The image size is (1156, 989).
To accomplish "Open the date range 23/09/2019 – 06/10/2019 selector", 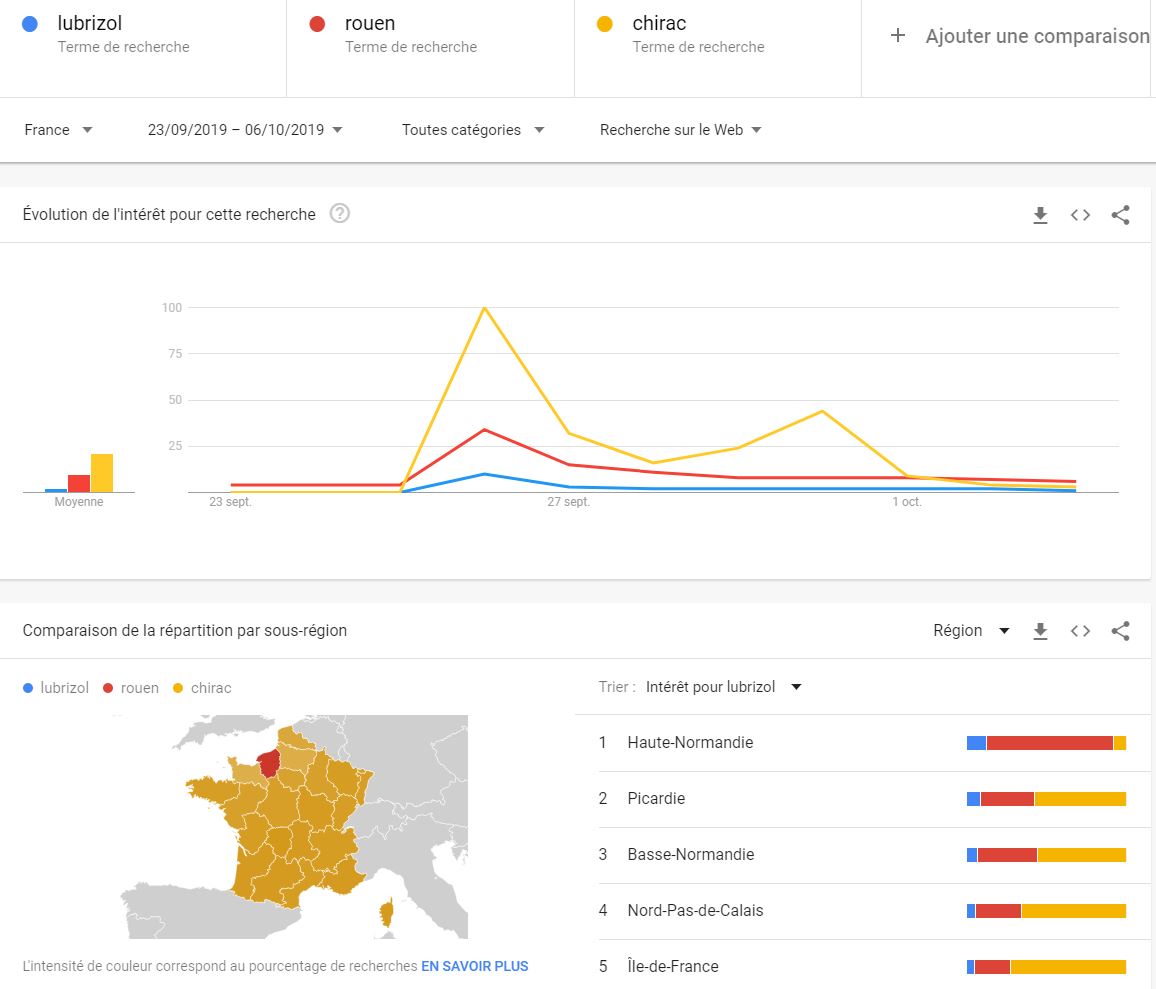I will (245, 130).
